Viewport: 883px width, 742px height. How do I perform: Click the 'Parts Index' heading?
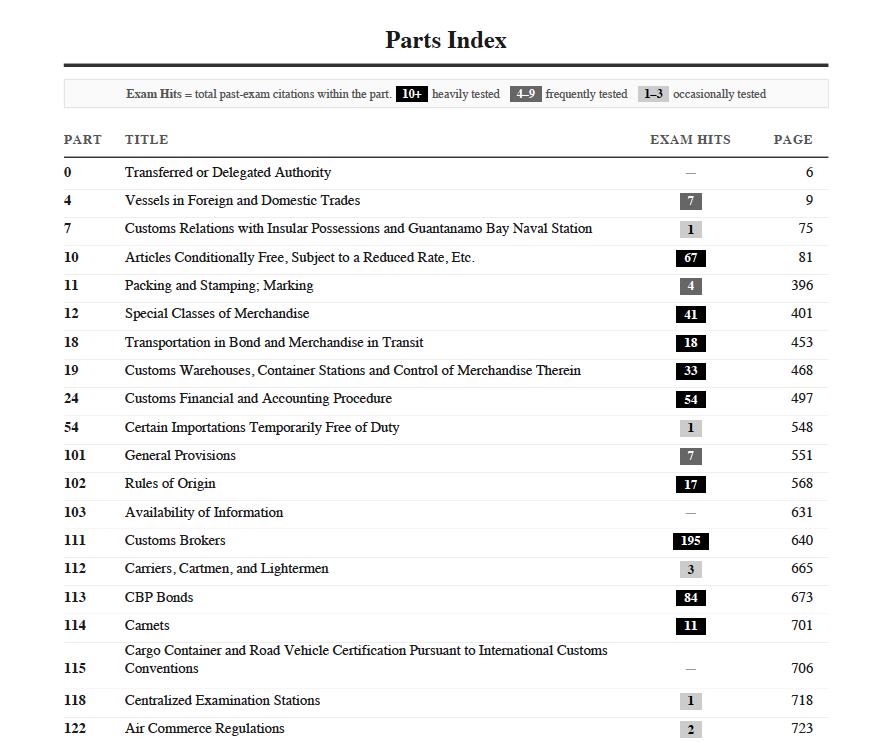coord(446,40)
